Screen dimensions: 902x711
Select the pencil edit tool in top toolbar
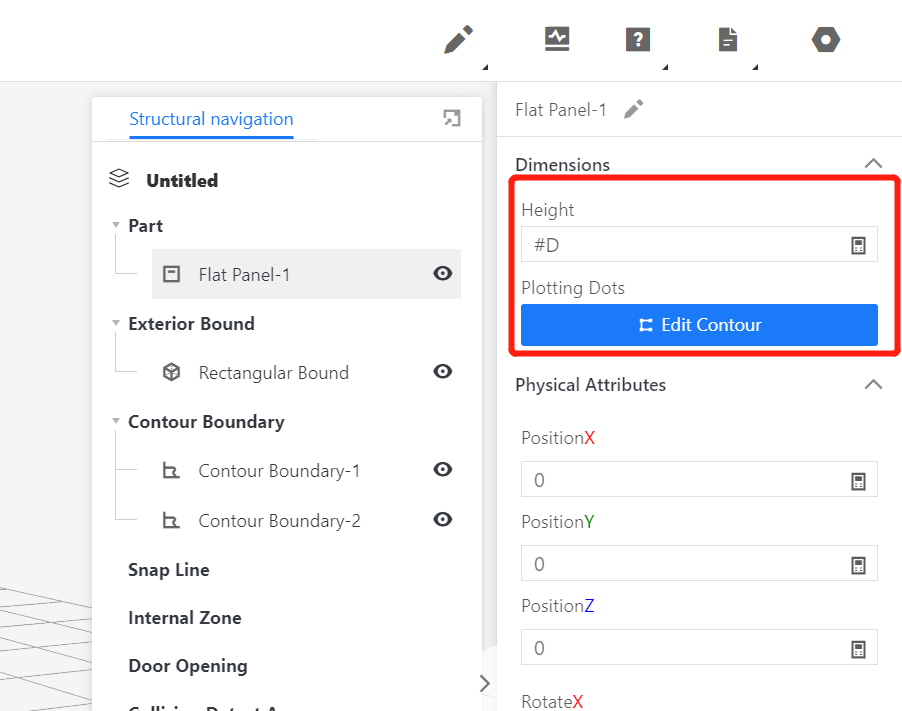click(x=458, y=40)
